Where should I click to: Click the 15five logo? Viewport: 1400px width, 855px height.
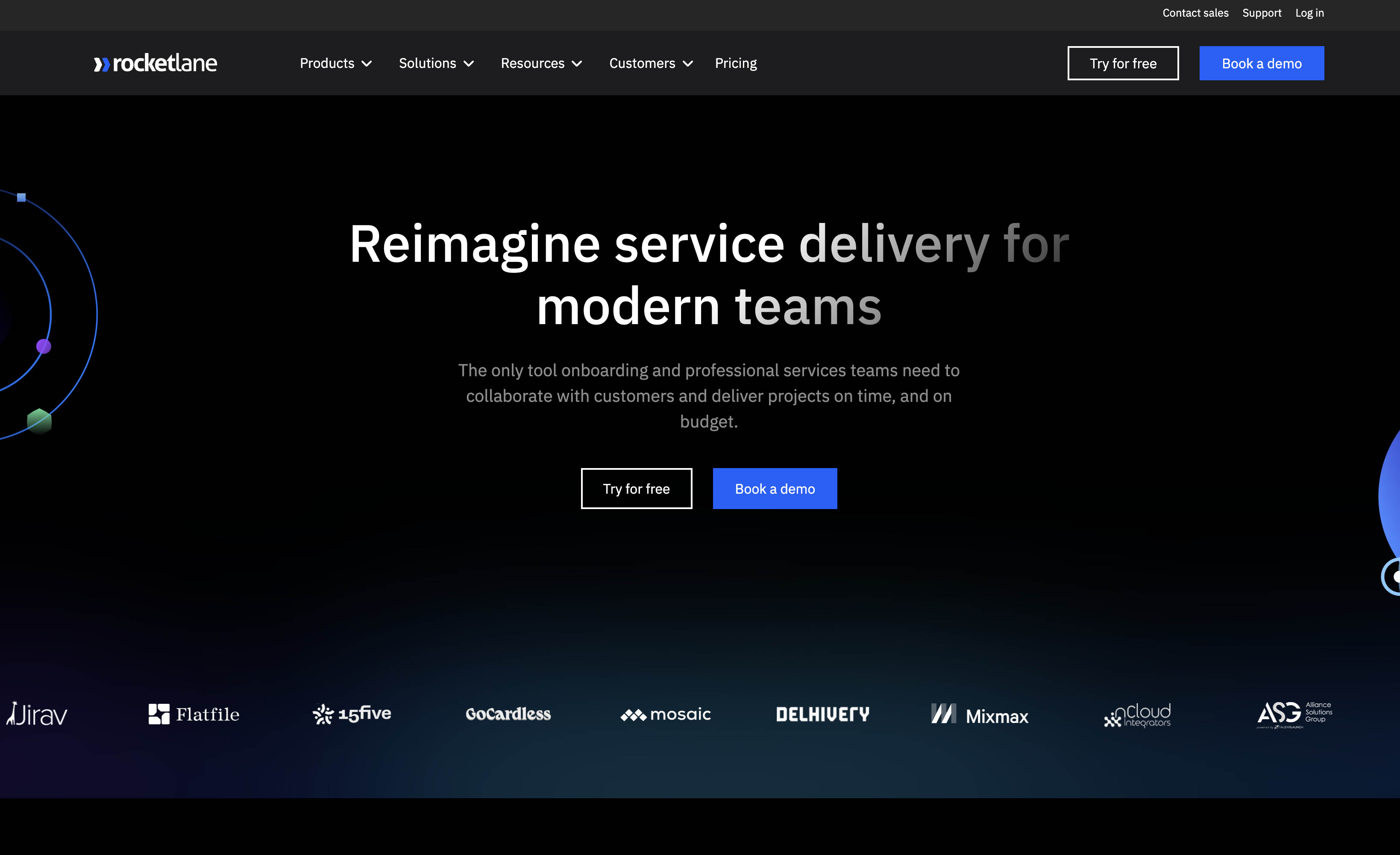click(352, 714)
